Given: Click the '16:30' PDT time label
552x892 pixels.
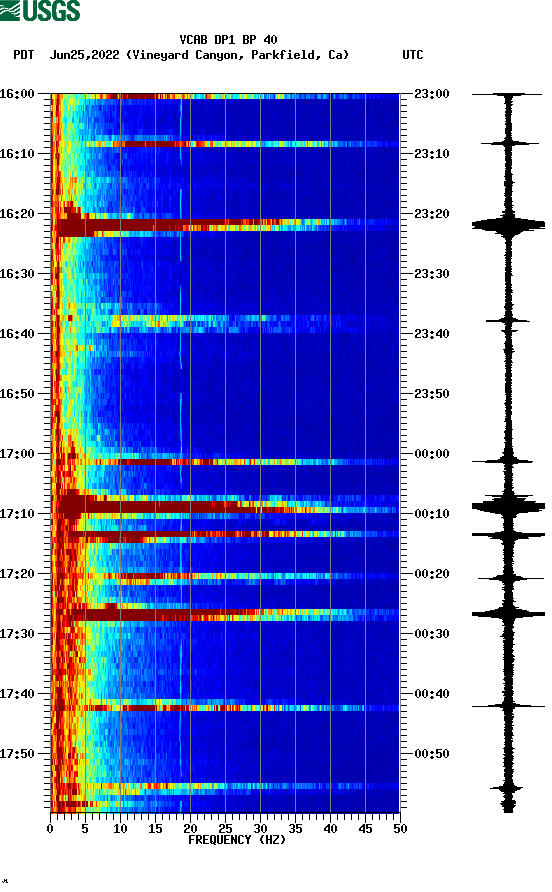Looking at the screenshot, I should [x=17, y=274].
